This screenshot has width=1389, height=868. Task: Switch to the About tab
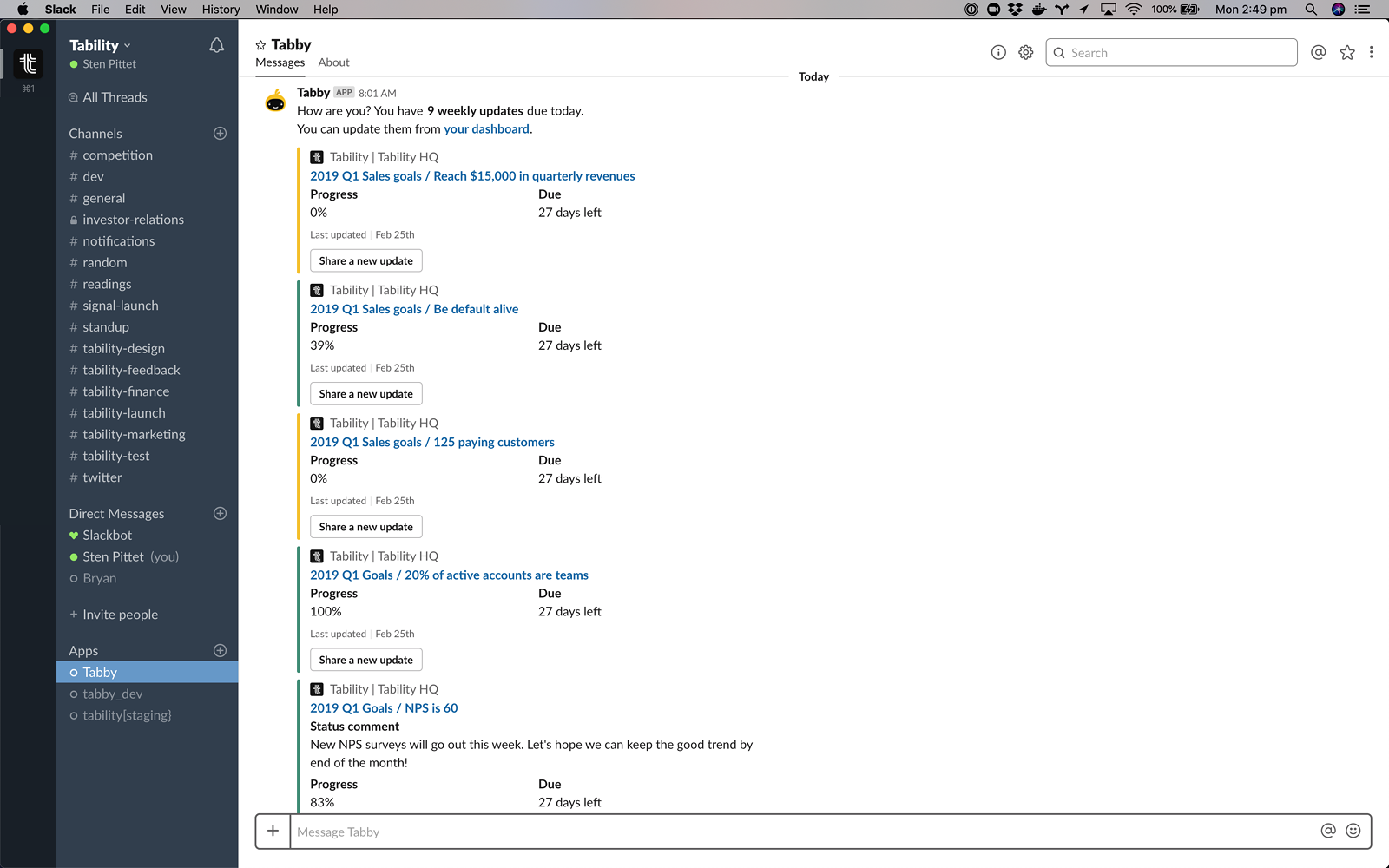click(333, 62)
